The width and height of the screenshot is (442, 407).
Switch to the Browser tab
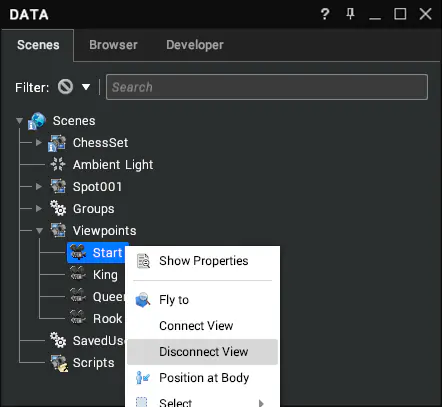[113, 45]
